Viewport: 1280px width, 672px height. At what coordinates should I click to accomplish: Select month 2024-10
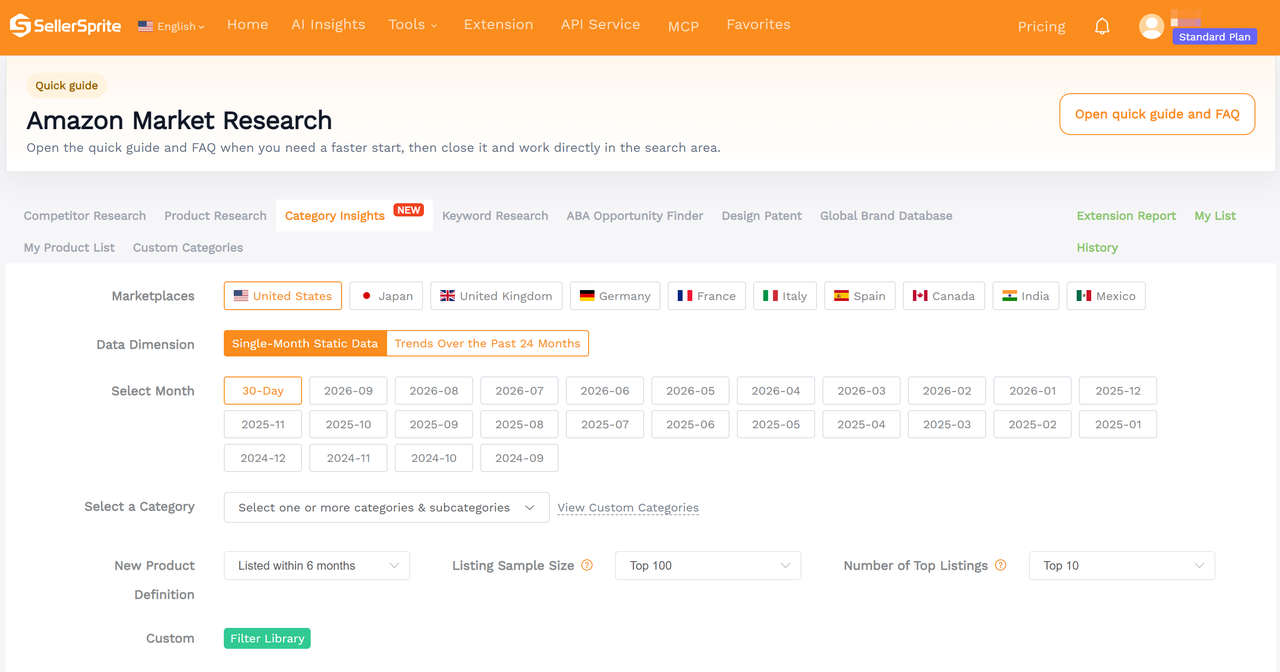coord(434,458)
